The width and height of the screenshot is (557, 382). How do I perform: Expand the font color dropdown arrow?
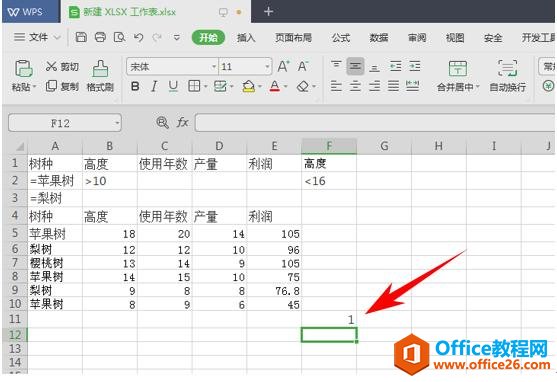click(285, 86)
